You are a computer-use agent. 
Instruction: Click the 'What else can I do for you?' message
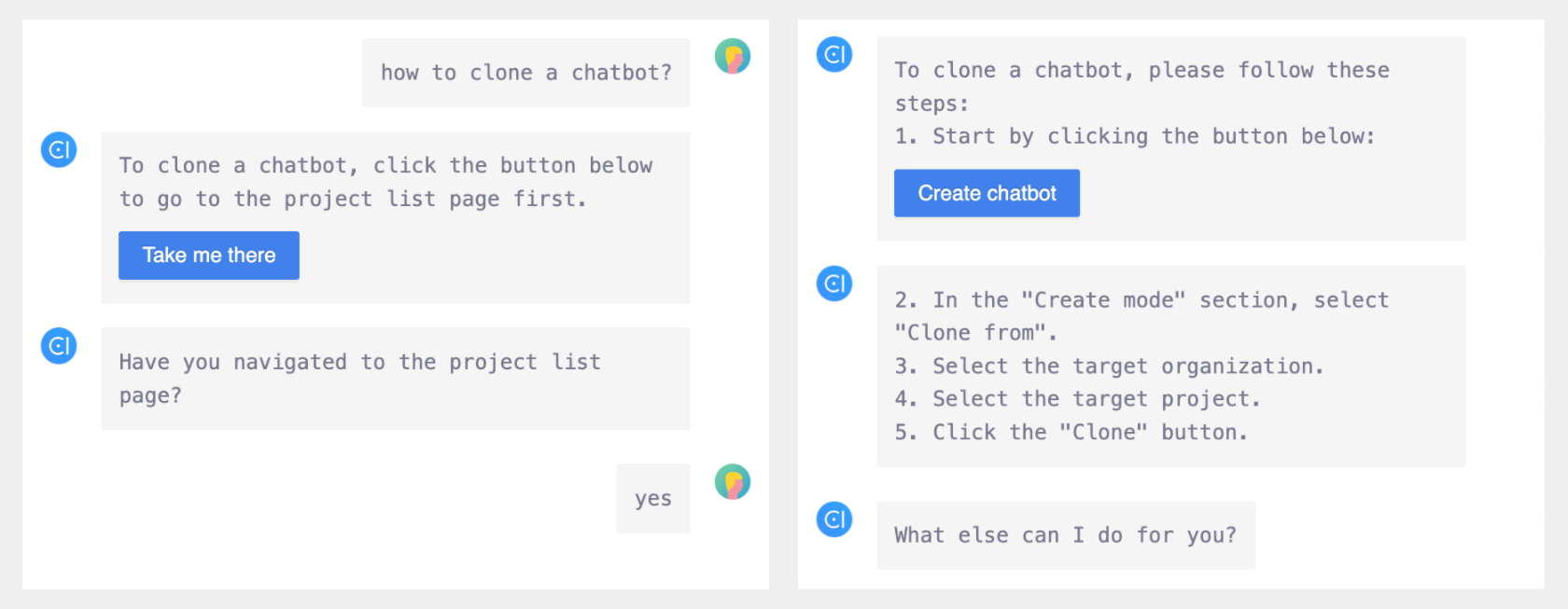[1066, 535]
